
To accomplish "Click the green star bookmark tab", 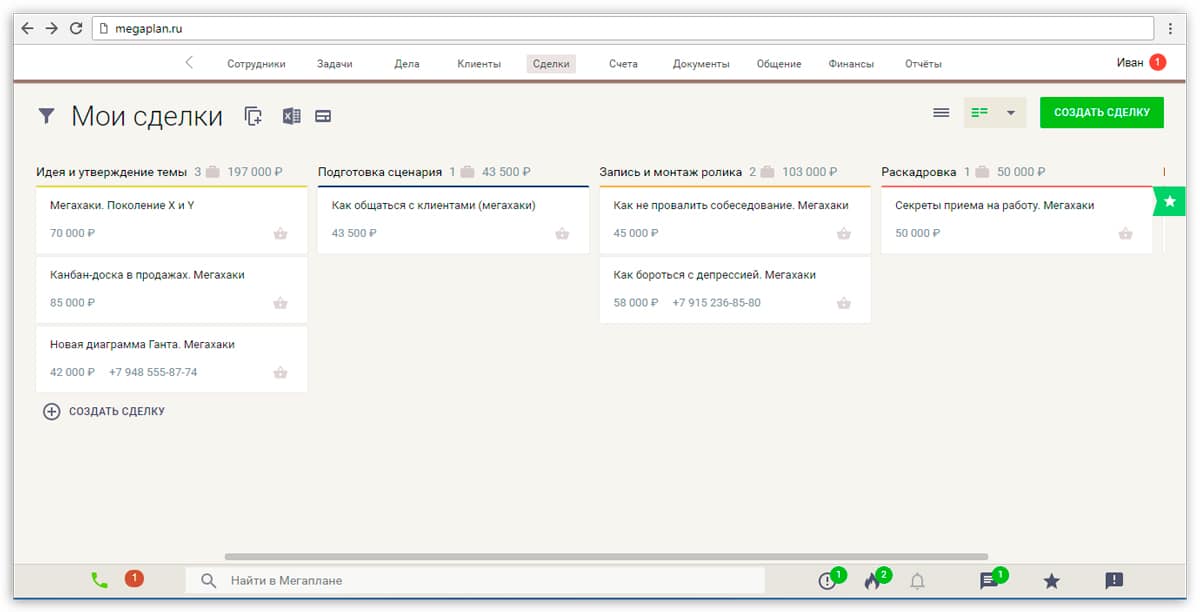I will (x=1169, y=201).
